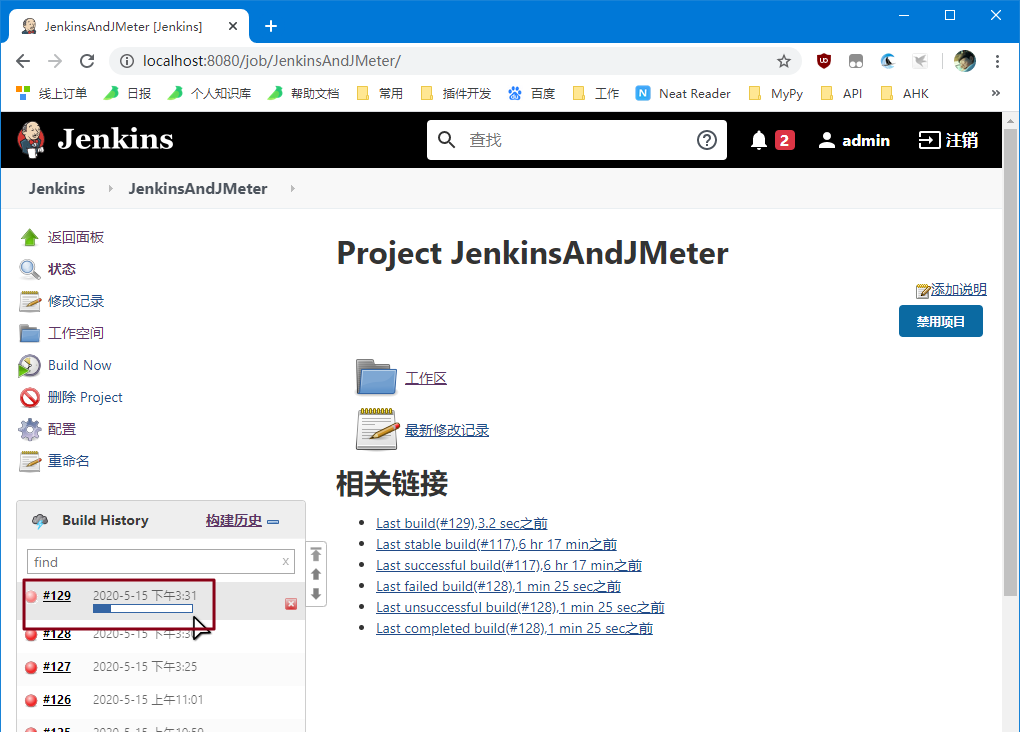Screen dimensions: 1020x732
Task: Click the 注销 logout link
Action: 948,140
